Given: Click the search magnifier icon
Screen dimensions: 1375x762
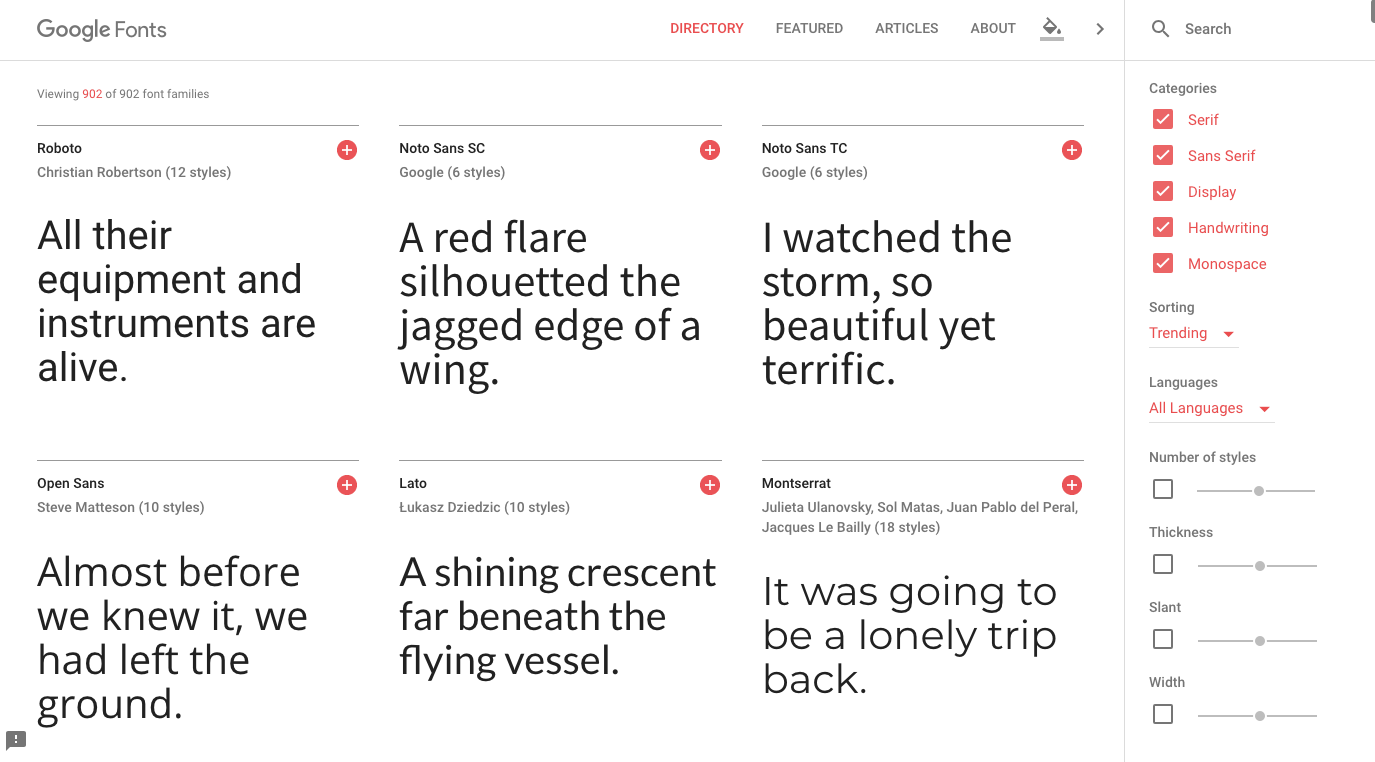Looking at the screenshot, I should coord(1160,29).
